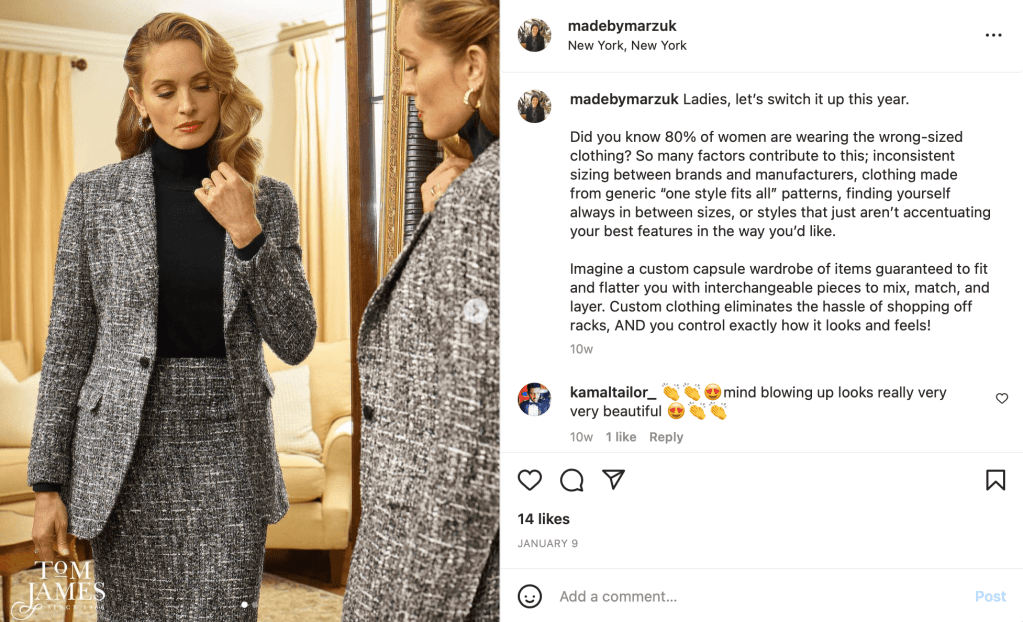The width and height of the screenshot is (1023, 622).
Task: Advance to the next carousel photo arrow
Action: click(476, 311)
